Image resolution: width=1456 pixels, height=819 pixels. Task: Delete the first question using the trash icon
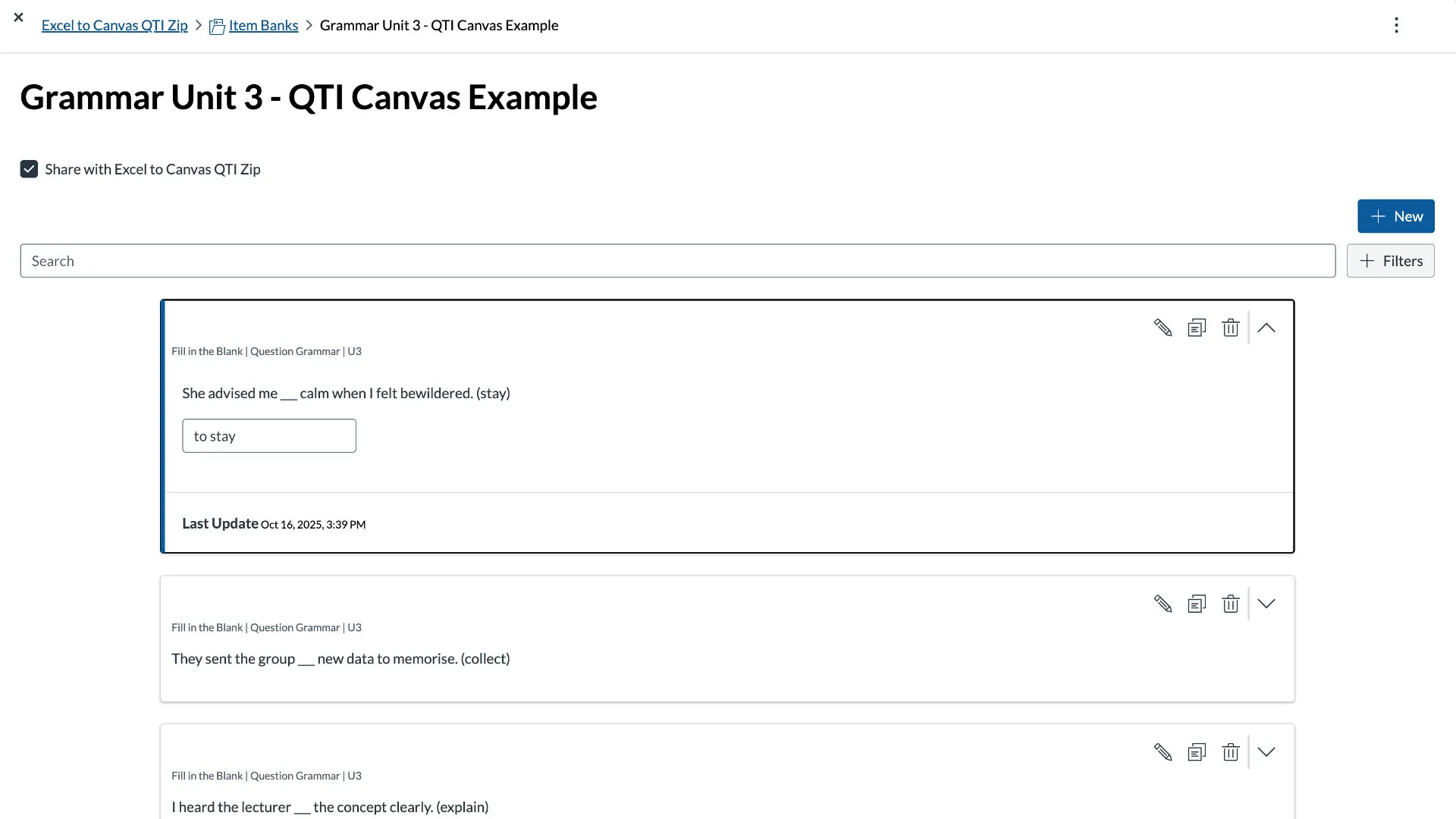pyautogui.click(x=1230, y=328)
